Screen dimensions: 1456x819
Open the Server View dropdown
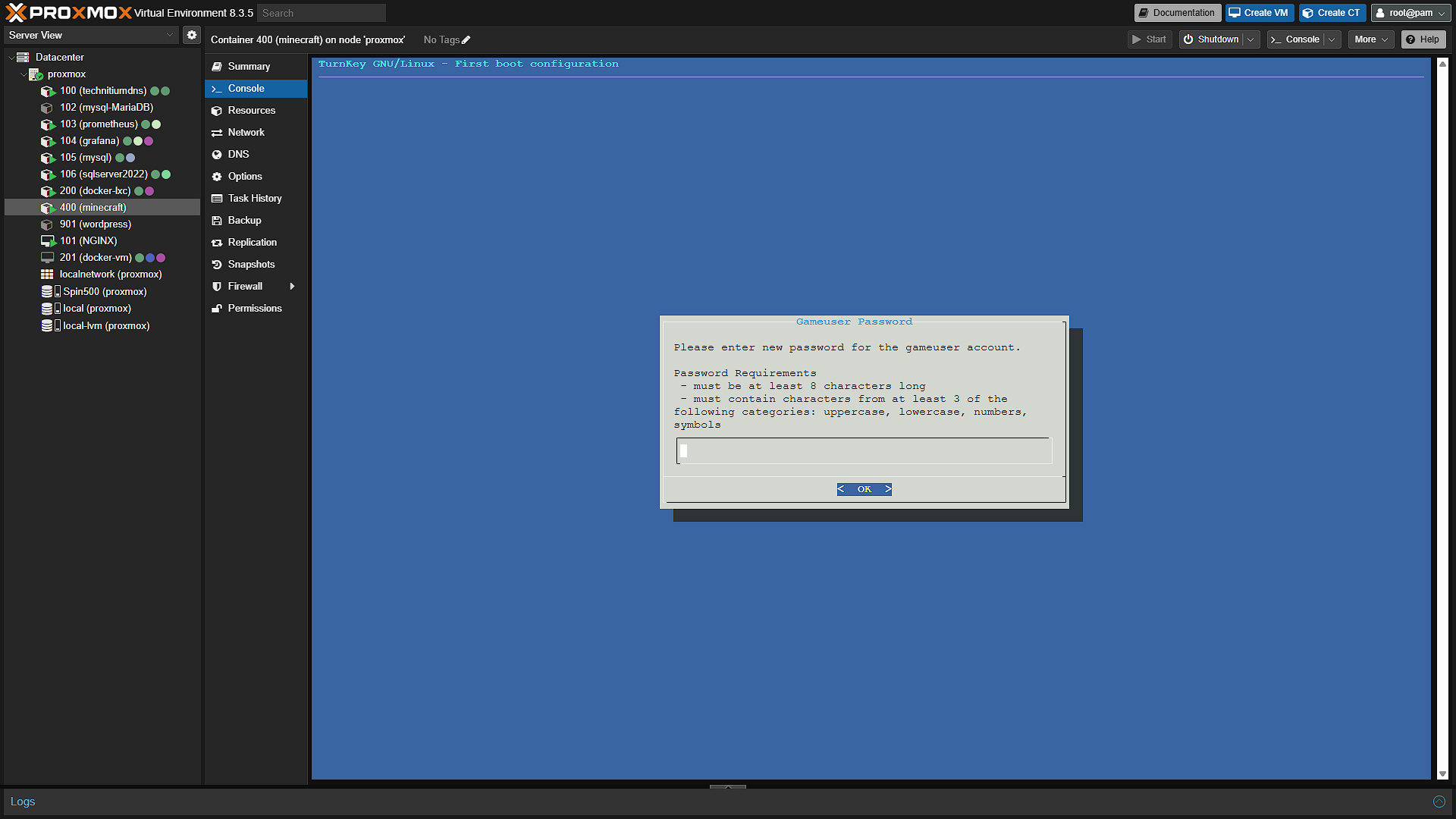click(x=169, y=35)
